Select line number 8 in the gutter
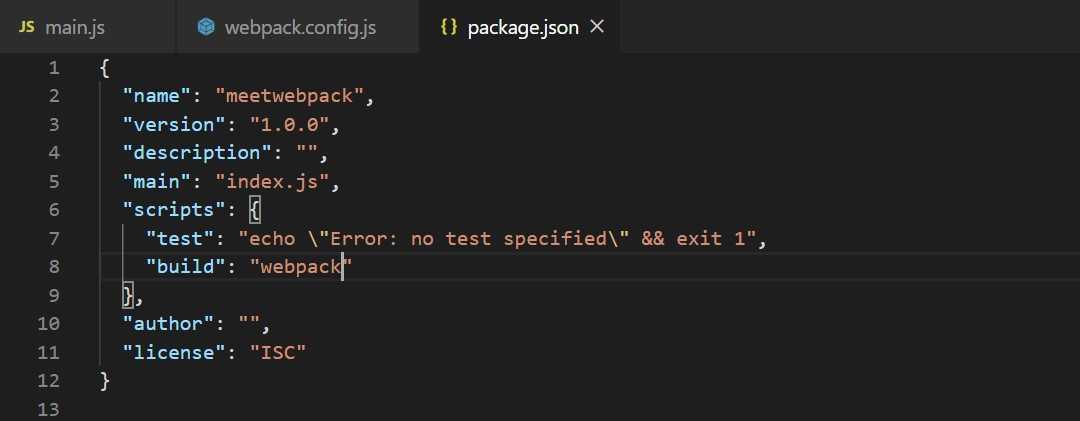The image size is (1080, 421). pos(53,266)
